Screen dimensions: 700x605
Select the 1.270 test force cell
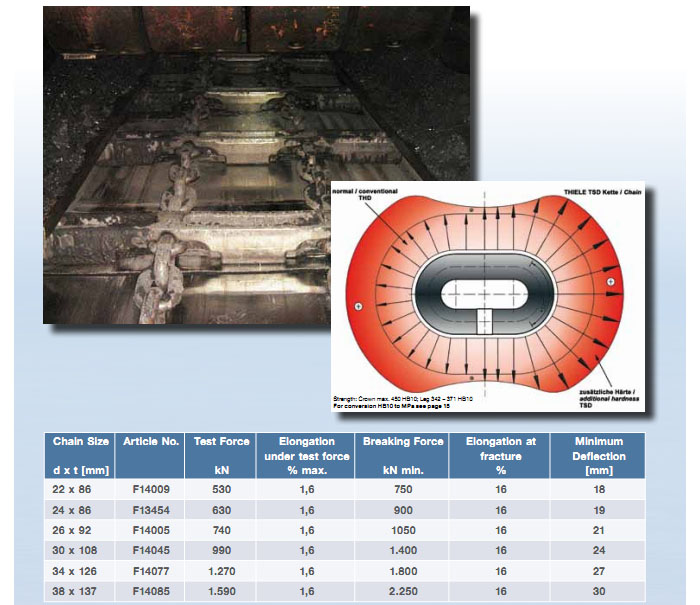coord(216,572)
